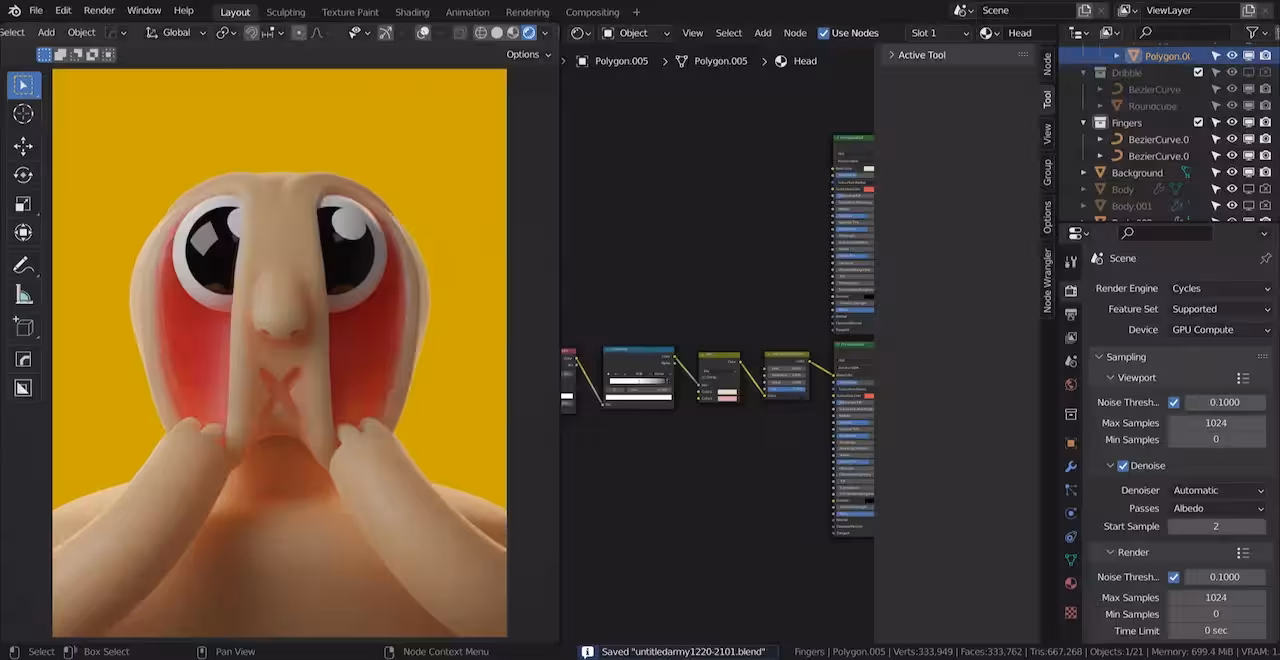Open the World properties tab icon

click(1071, 385)
